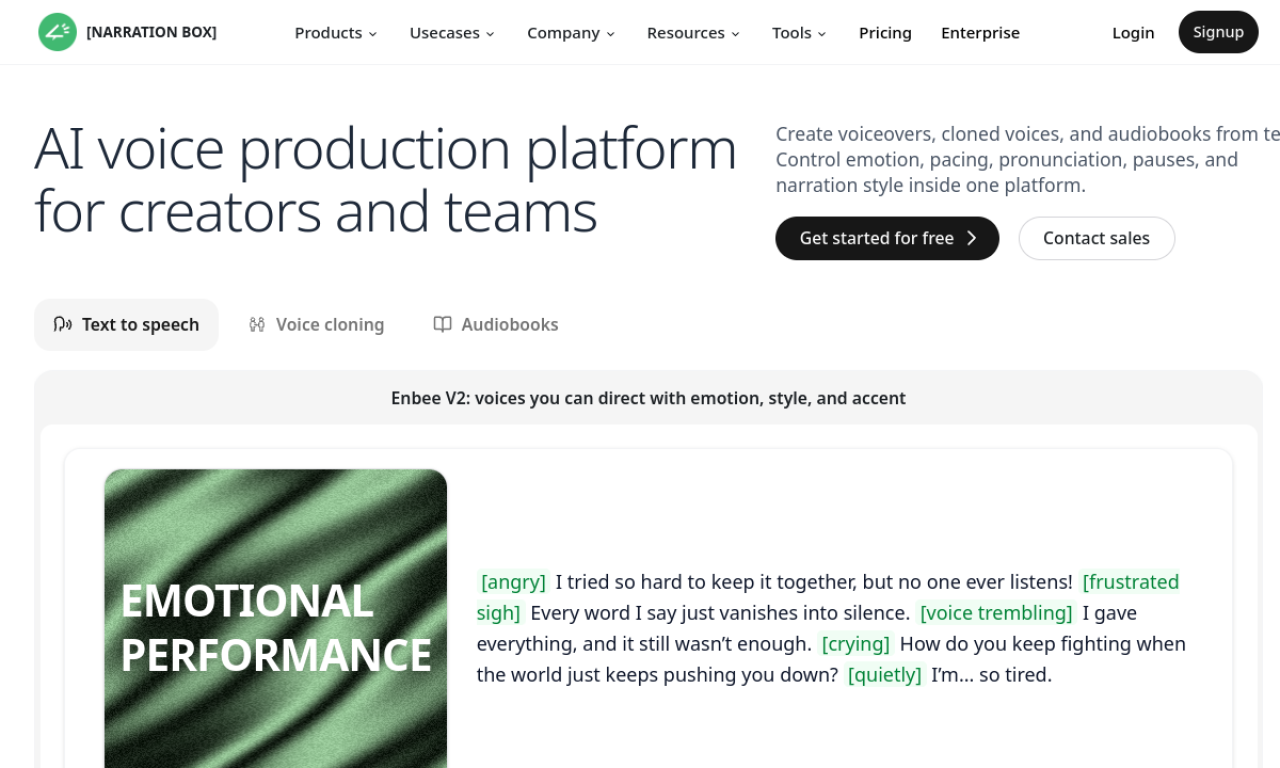1280x768 pixels.
Task: Expand the Resources dropdown chevron
Action: [x=735, y=34]
